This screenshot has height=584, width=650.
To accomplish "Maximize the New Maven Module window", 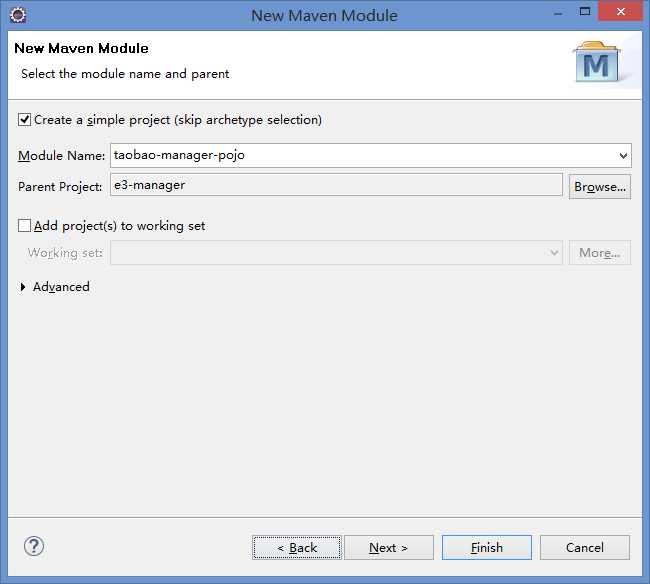I will click(585, 12).
